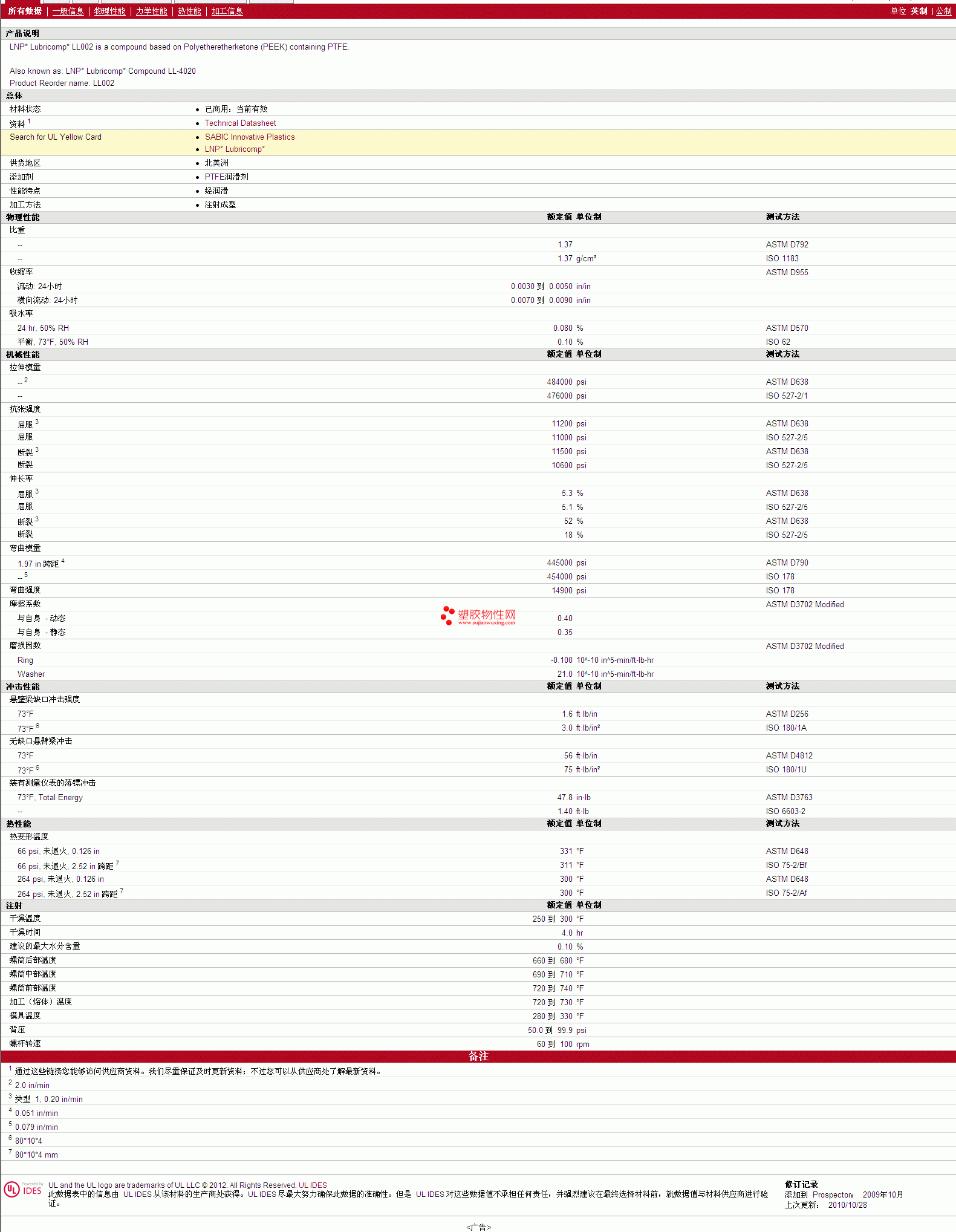
Task: Open the 所有数据 tab
Action: pyautogui.click(x=25, y=11)
